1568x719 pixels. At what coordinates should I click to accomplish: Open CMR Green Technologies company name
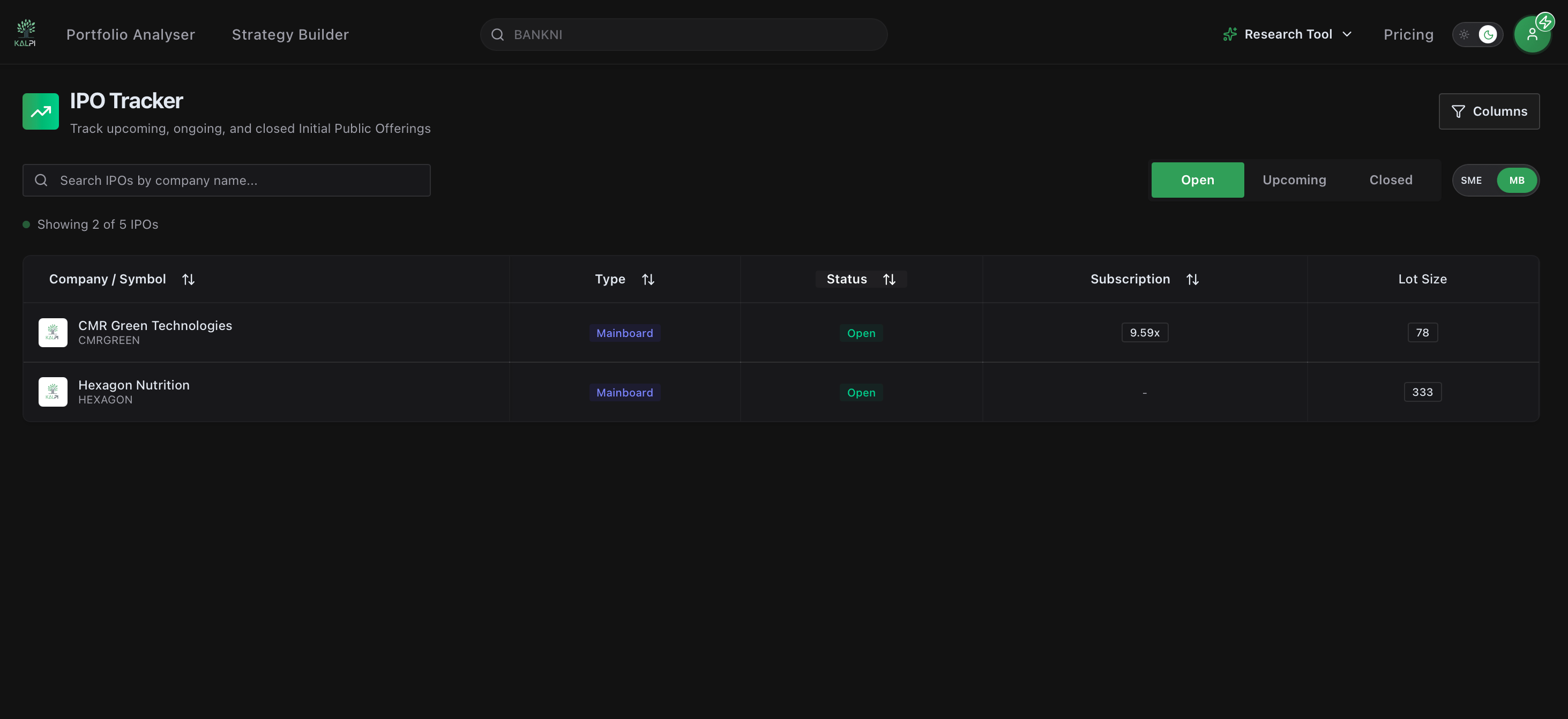(x=155, y=326)
